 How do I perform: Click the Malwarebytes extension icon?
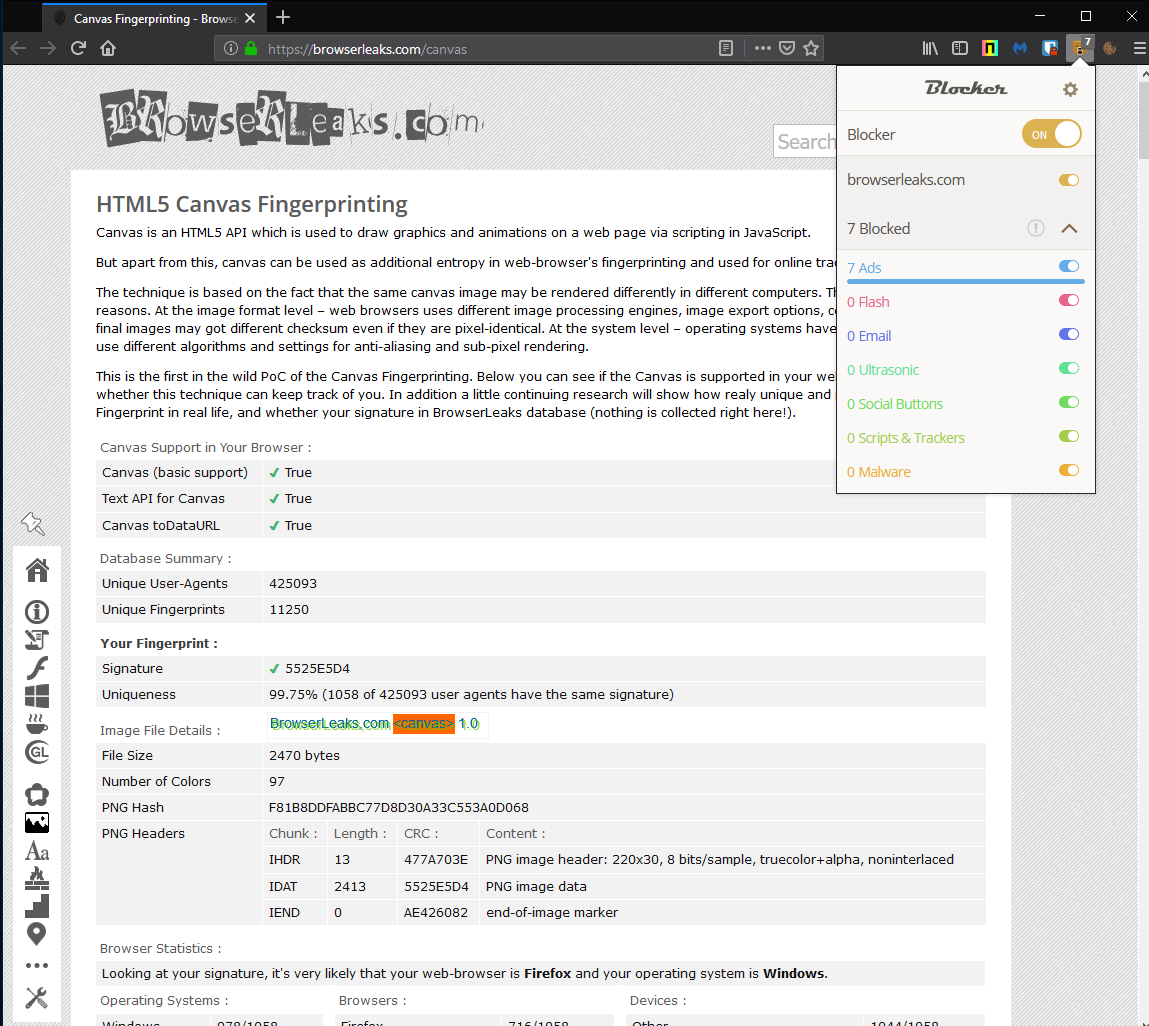pos(1020,48)
